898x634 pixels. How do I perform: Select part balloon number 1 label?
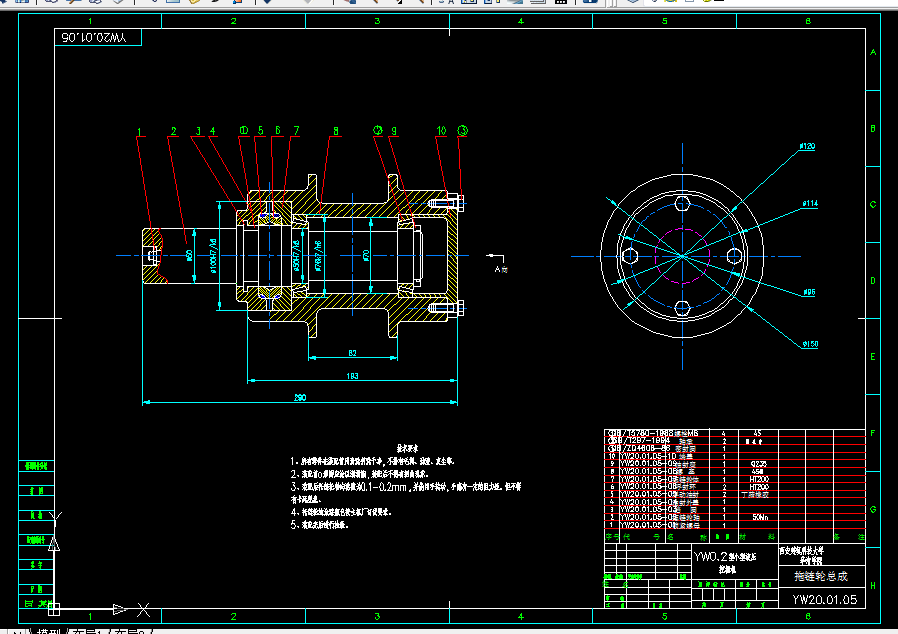click(139, 132)
